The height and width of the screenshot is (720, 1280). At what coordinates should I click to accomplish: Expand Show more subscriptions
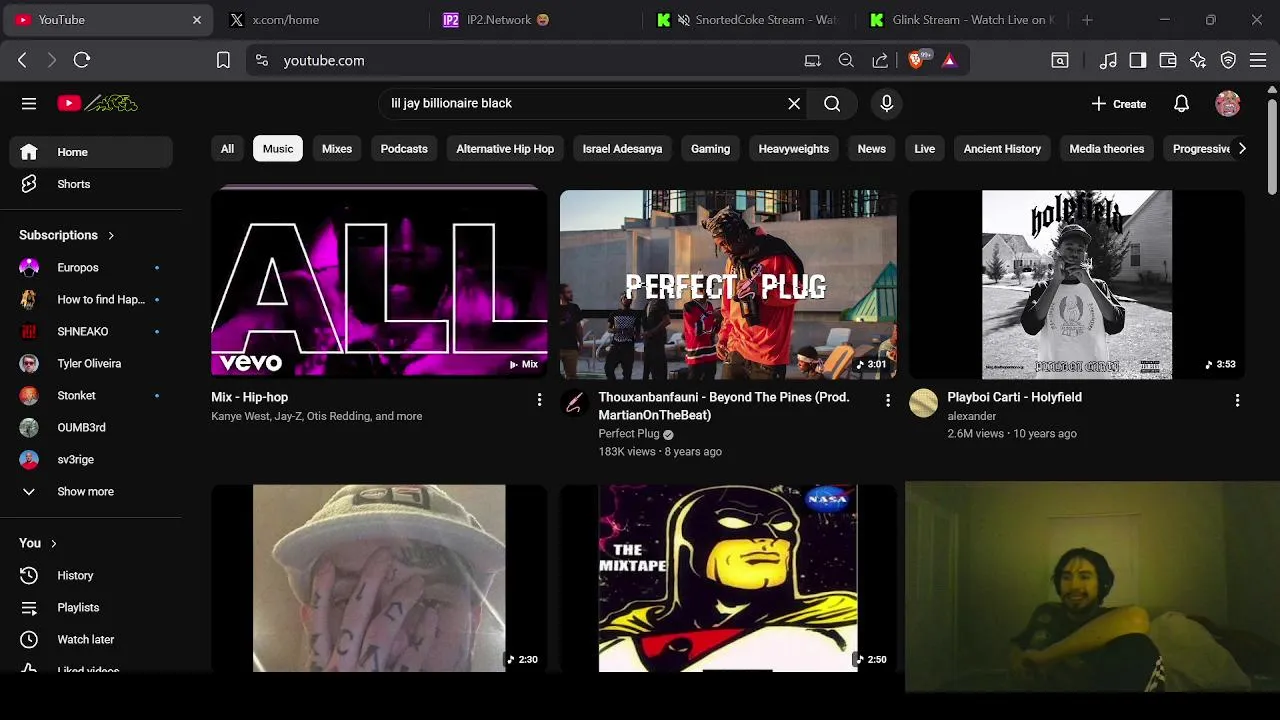point(91,491)
